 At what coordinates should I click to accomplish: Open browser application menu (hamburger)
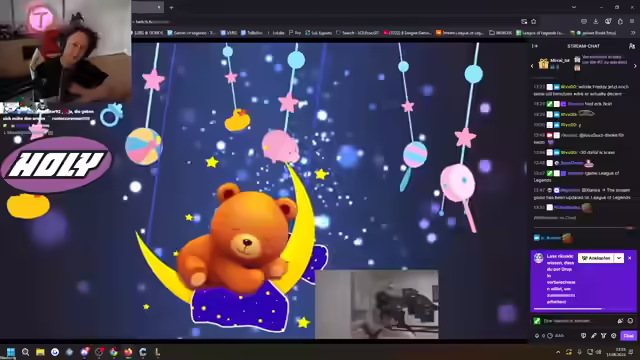[x=632, y=21]
